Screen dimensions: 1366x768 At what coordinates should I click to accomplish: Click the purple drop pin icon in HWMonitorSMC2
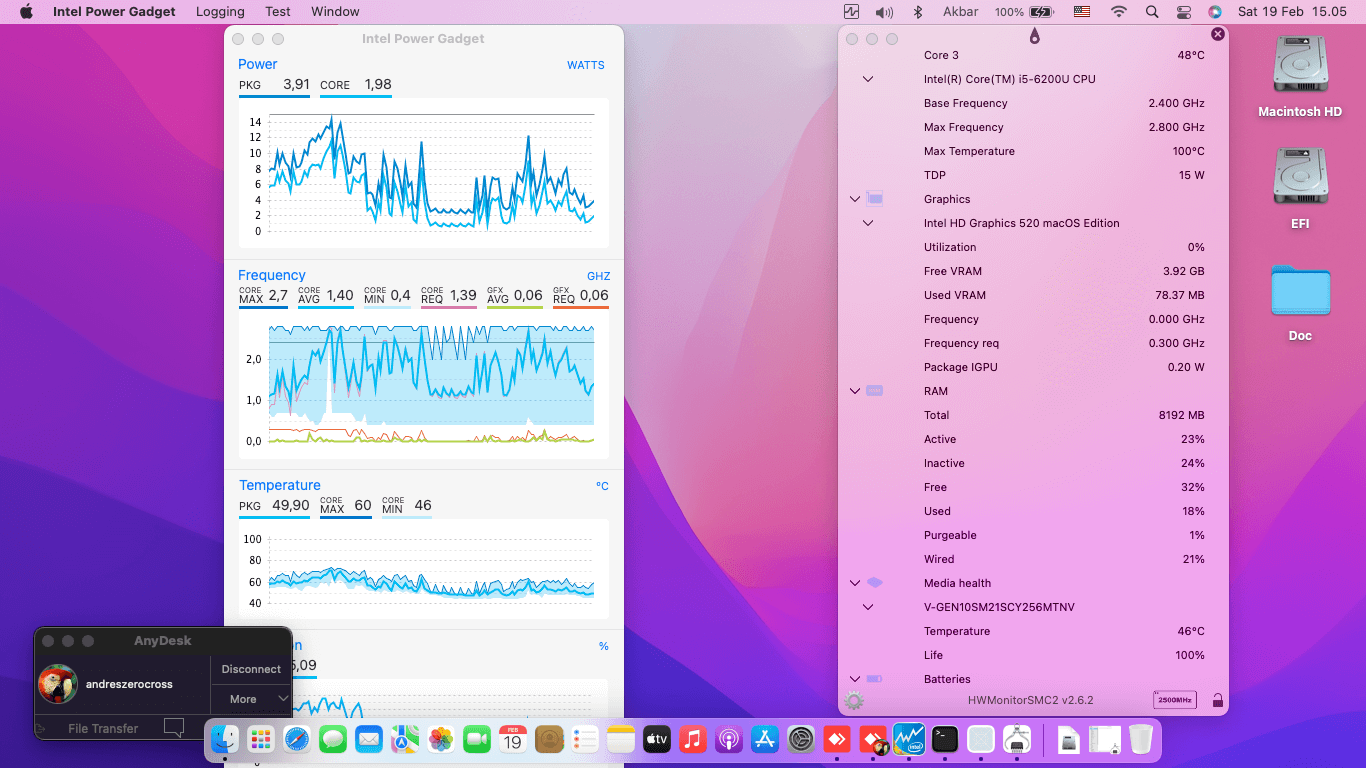click(x=1034, y=37)
